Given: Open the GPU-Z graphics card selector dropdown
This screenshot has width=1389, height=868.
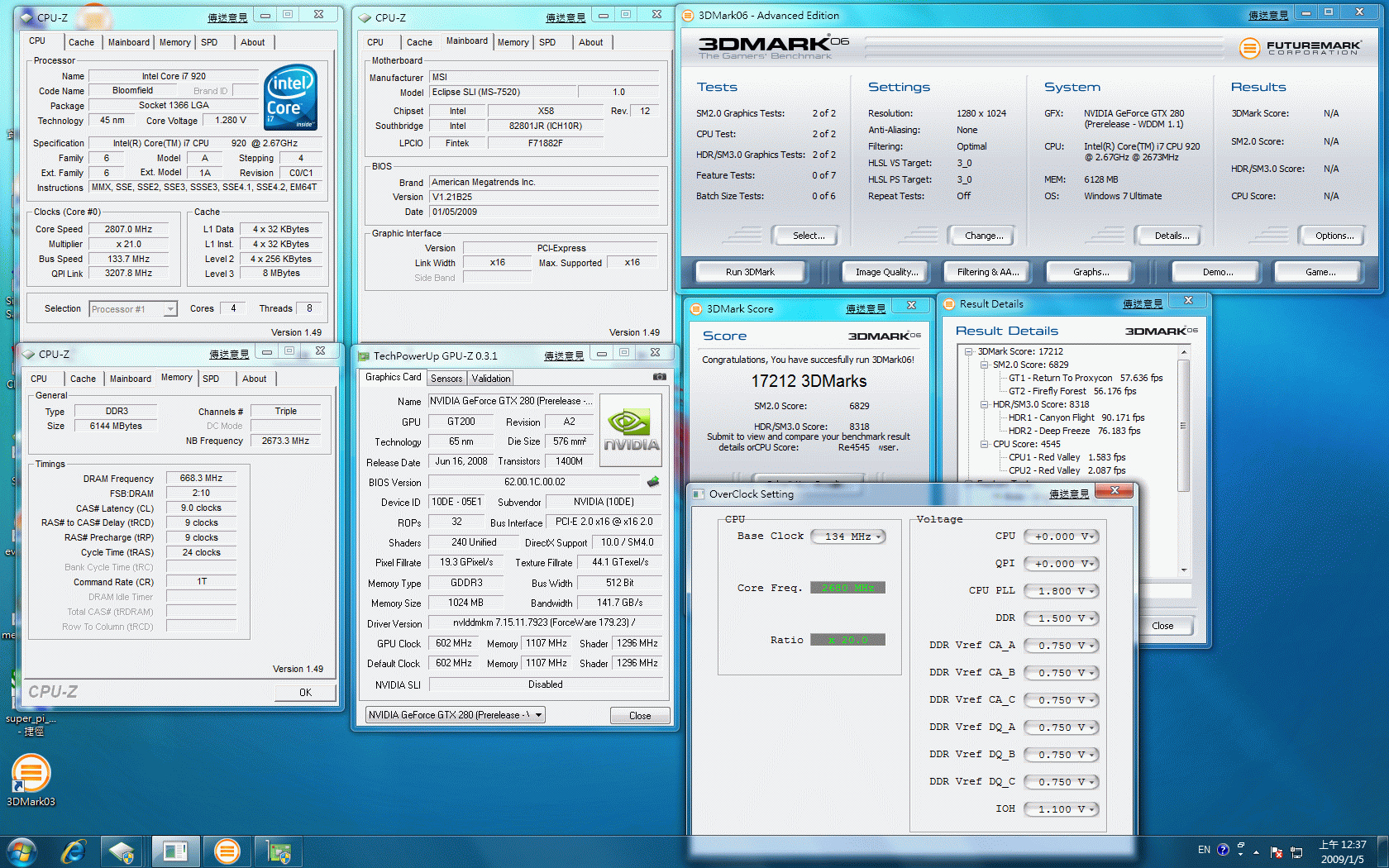Looking at the screenshot, I should 455,715.
